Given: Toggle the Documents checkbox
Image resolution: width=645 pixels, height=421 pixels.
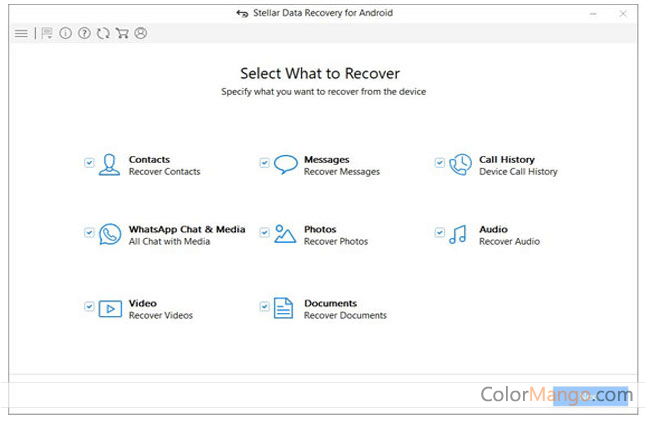Looking at the screenshot, I should click(x=264, y=307).
